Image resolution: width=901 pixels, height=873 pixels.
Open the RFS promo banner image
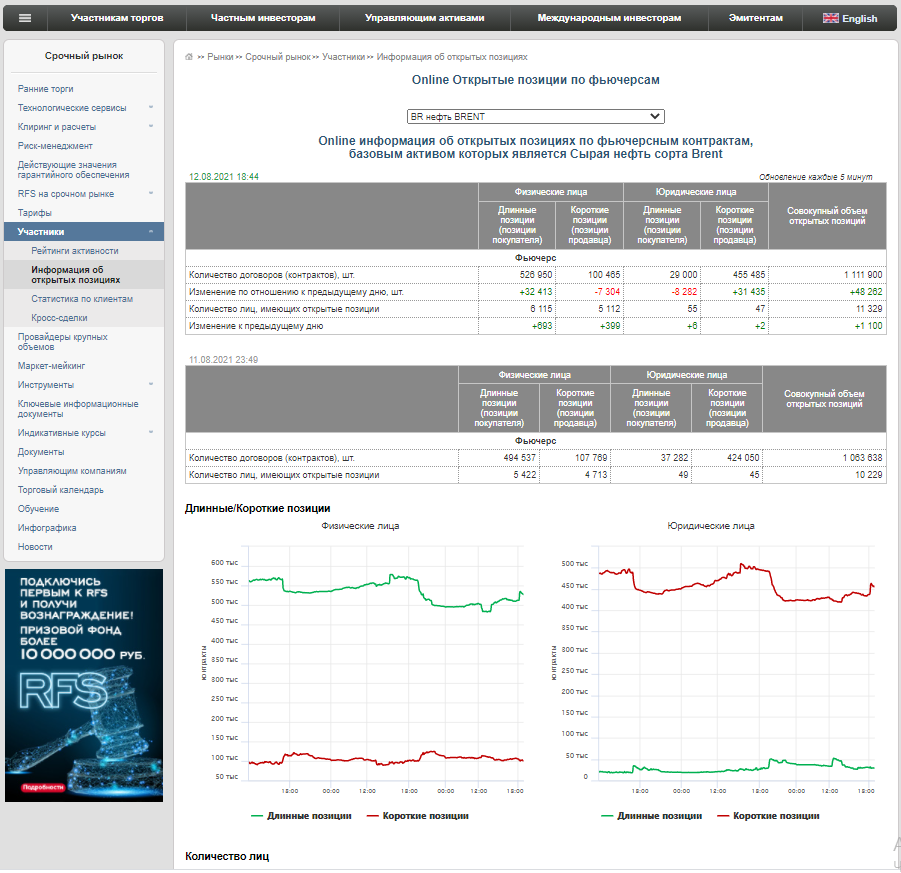coord(84,687)
